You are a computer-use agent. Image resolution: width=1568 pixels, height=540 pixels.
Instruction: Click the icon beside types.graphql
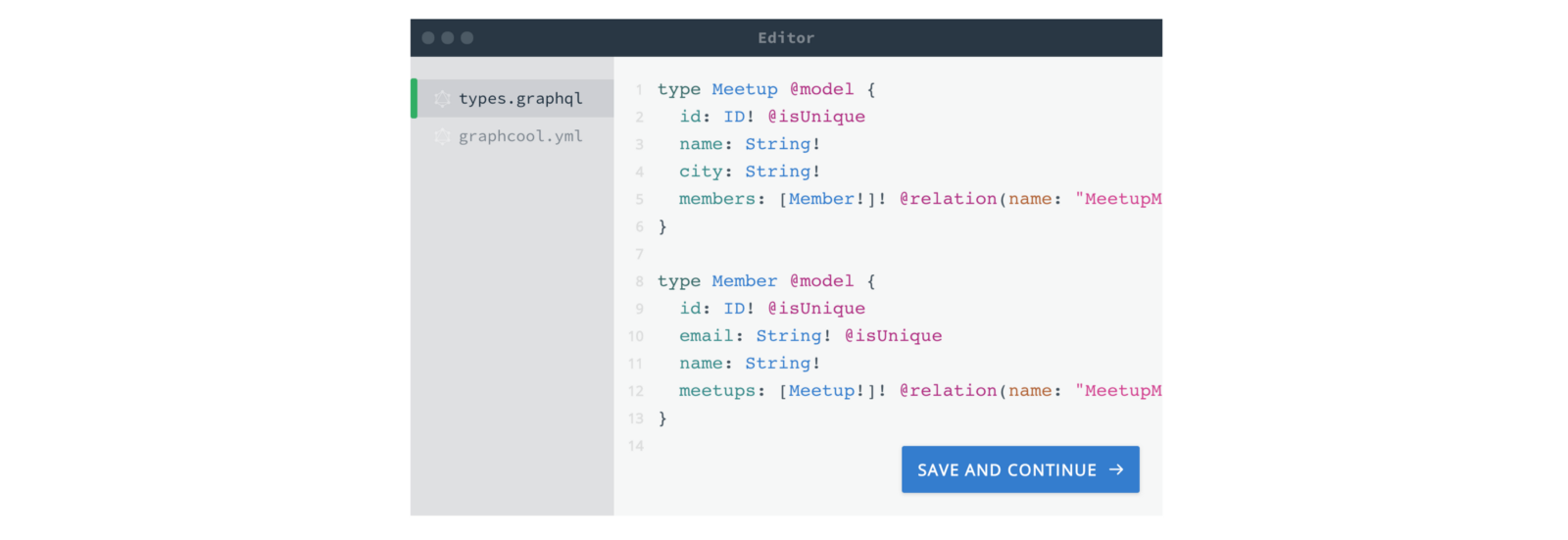[x=443, y=98]
